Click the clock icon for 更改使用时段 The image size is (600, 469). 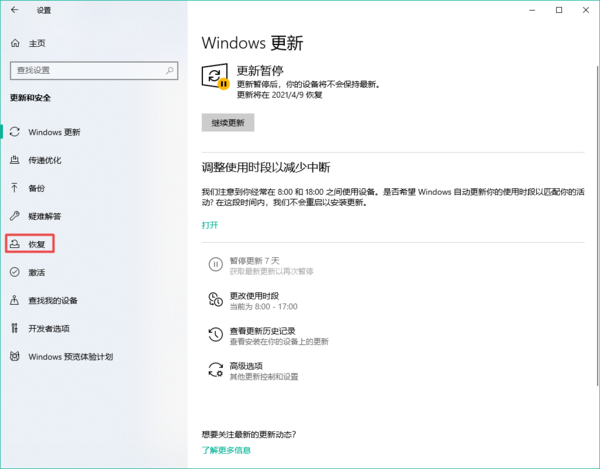click(x=215, y=300)
